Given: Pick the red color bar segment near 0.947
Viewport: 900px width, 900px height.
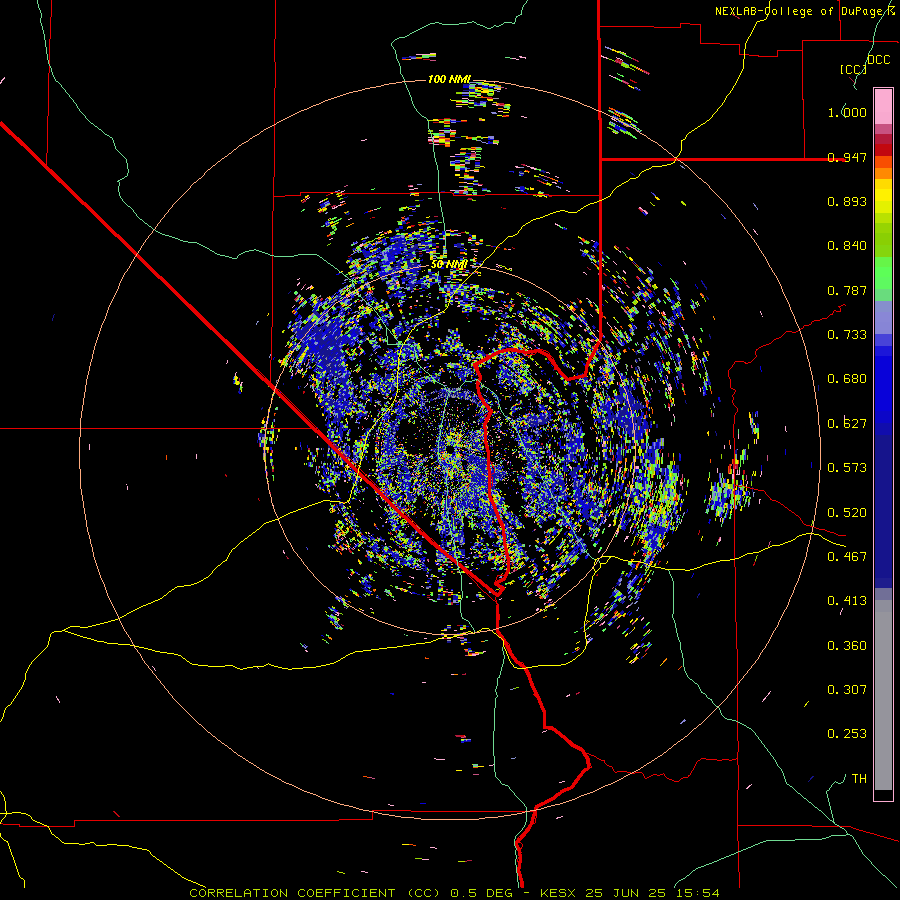Looking at the screenshot, I should click(x=883, y=150).
